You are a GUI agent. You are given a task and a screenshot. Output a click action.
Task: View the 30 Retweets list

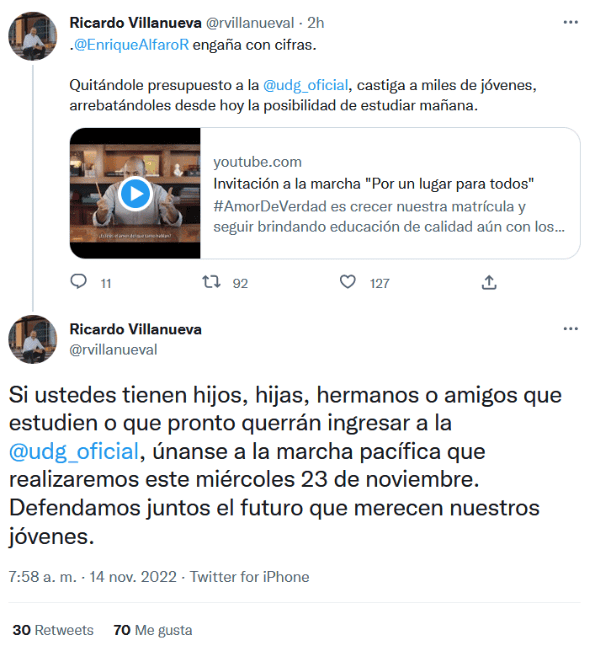point(53,630)
